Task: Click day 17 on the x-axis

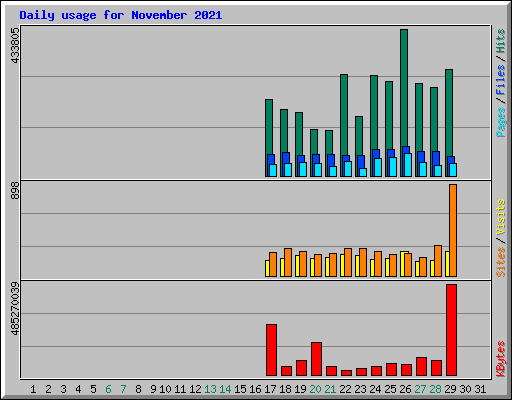Action: click(270, 389)
